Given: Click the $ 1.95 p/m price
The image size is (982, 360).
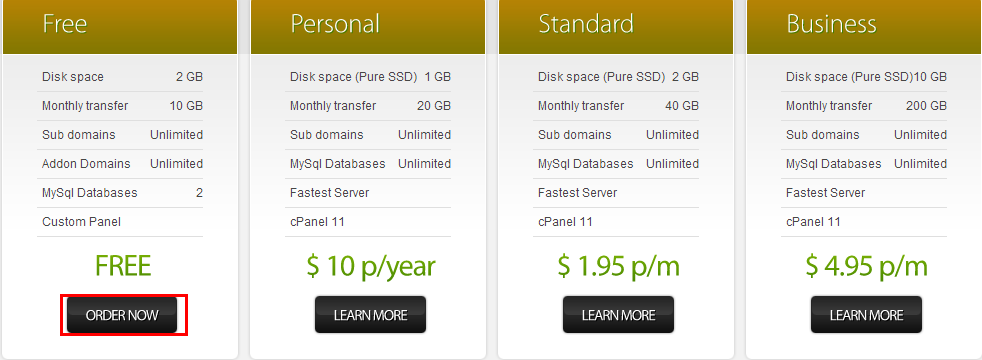Looking at the screenshot, I should coord(618,267).
